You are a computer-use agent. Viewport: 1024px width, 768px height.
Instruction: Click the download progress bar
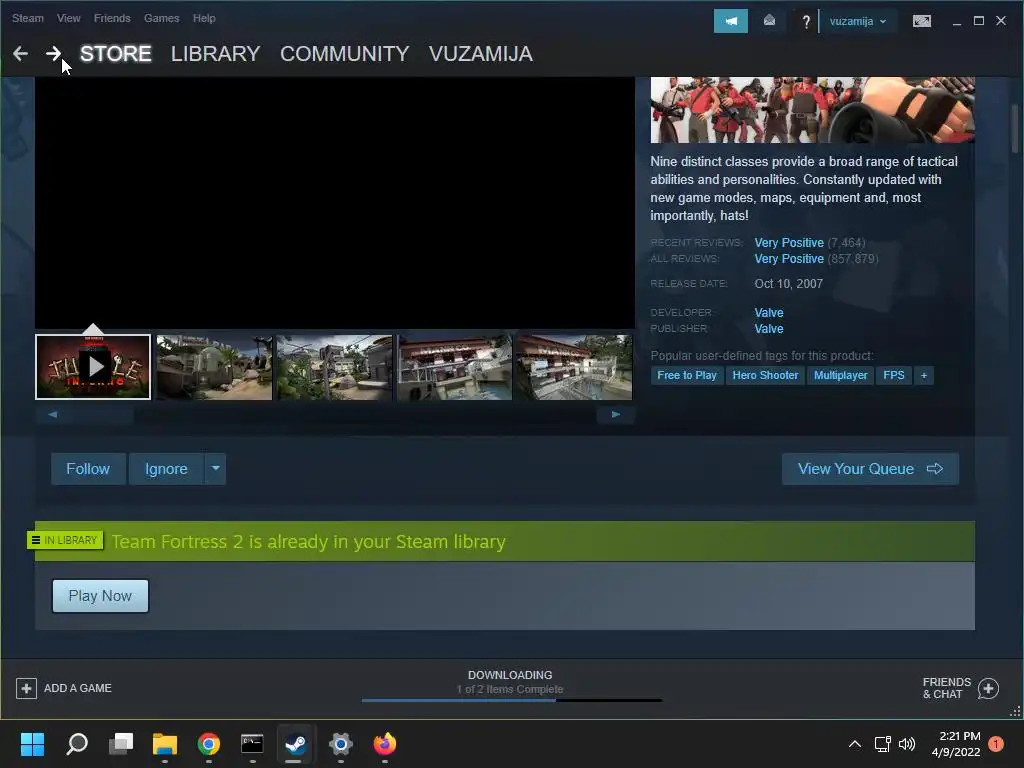click(511, 700)
